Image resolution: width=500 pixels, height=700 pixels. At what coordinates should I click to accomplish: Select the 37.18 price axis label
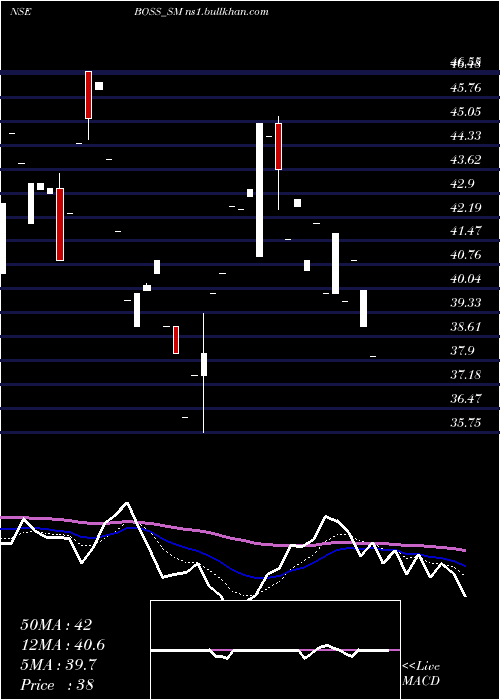tap(466, 375)
